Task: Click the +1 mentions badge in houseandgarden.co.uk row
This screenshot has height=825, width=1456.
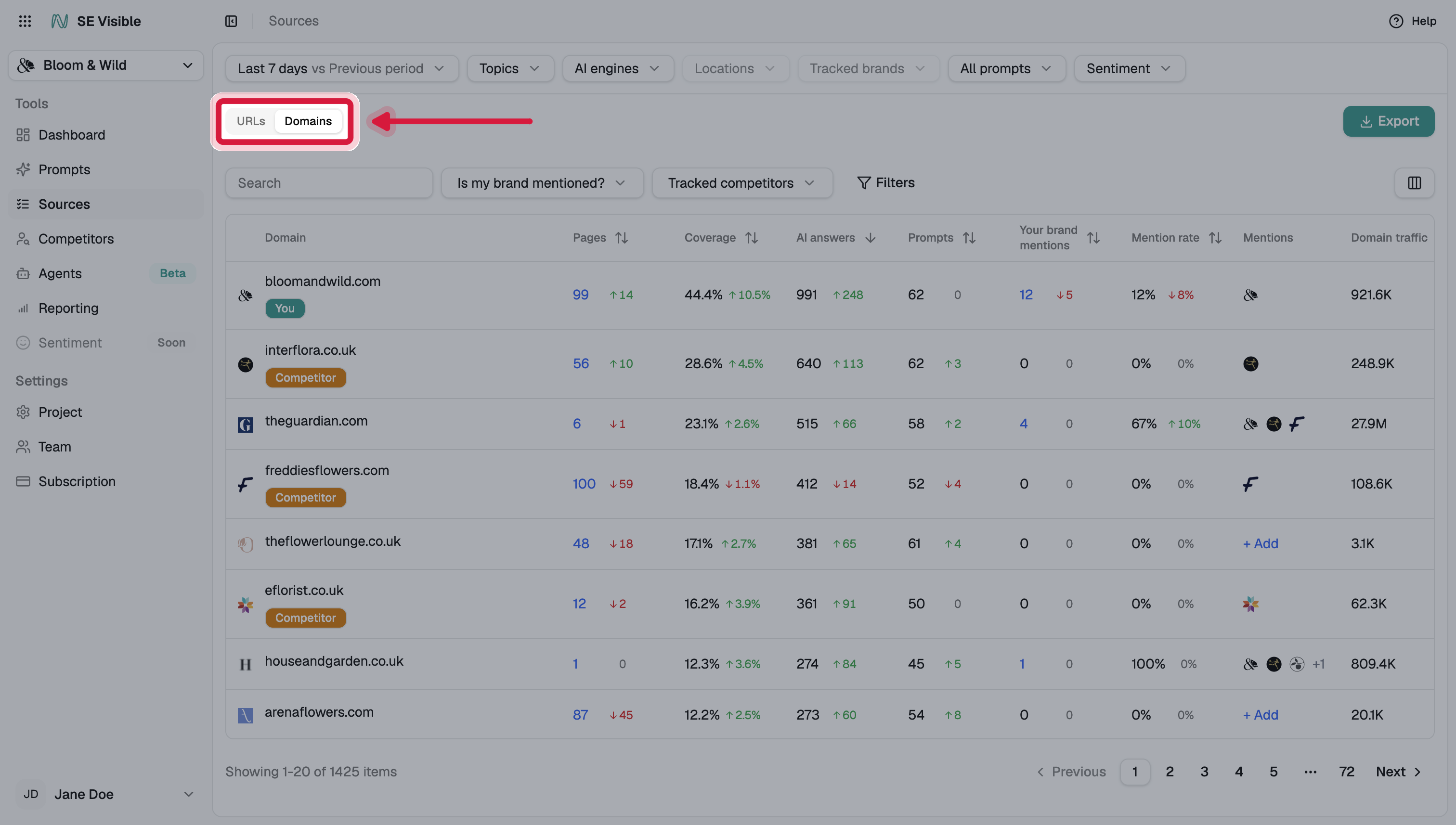Action: 1319,664
